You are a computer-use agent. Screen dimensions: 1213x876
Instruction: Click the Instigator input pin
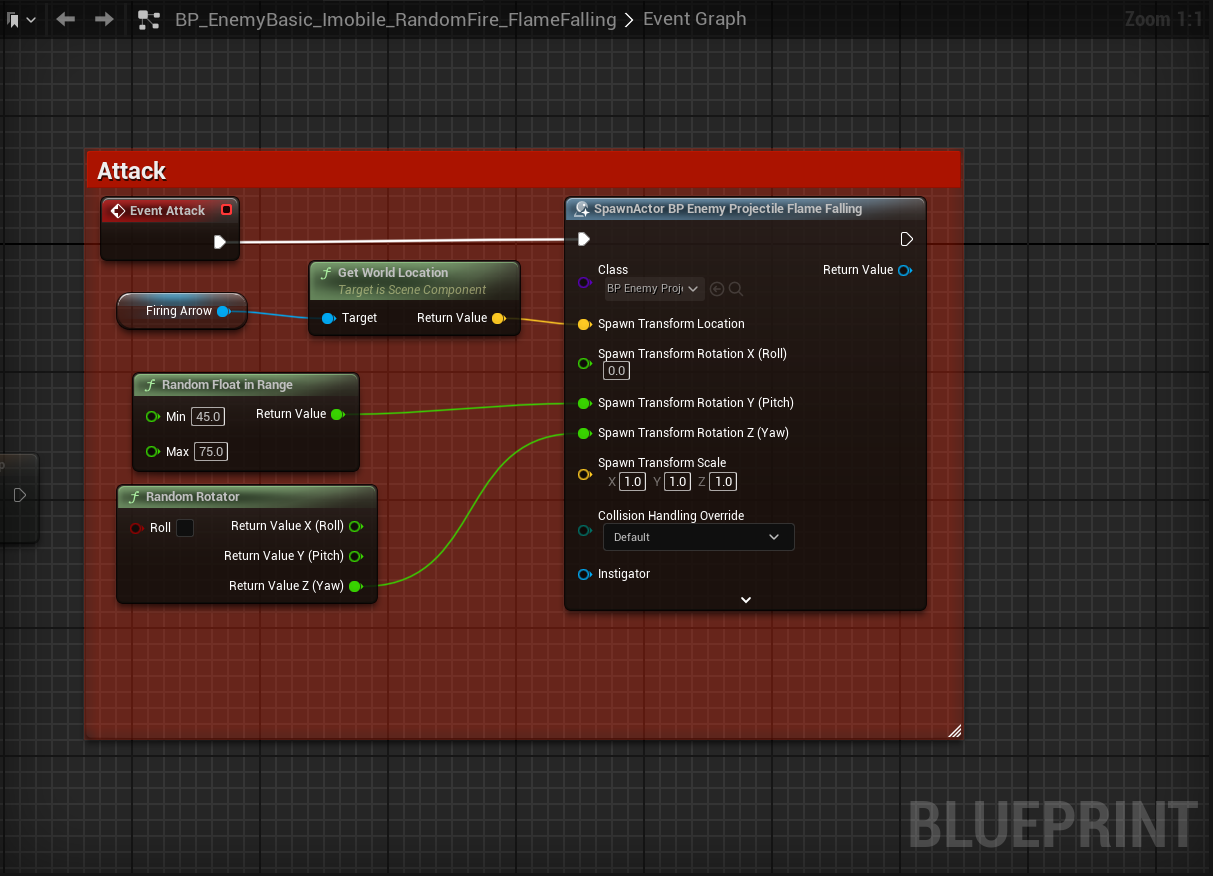pos(584,574)
